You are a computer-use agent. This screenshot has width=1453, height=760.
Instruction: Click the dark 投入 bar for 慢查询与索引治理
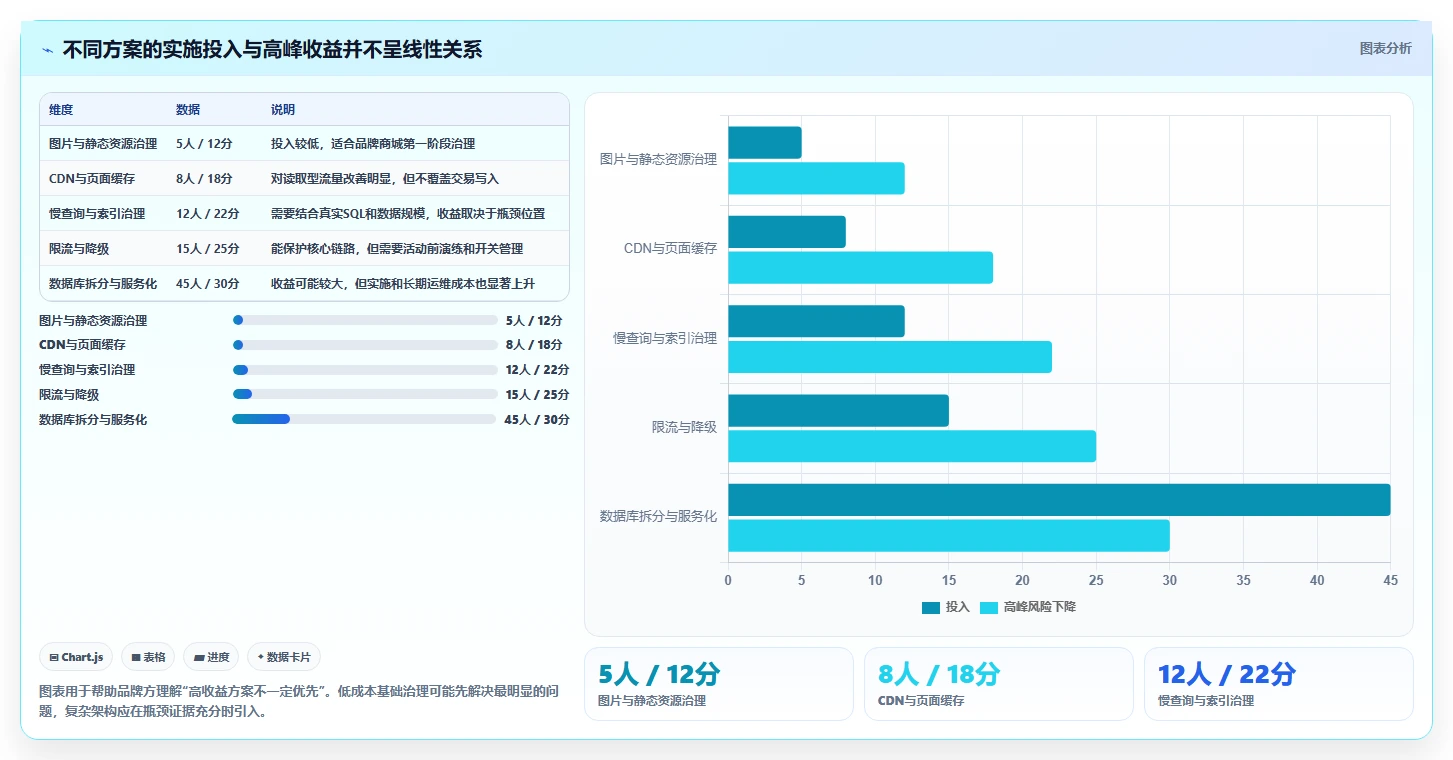click(816, 321)
